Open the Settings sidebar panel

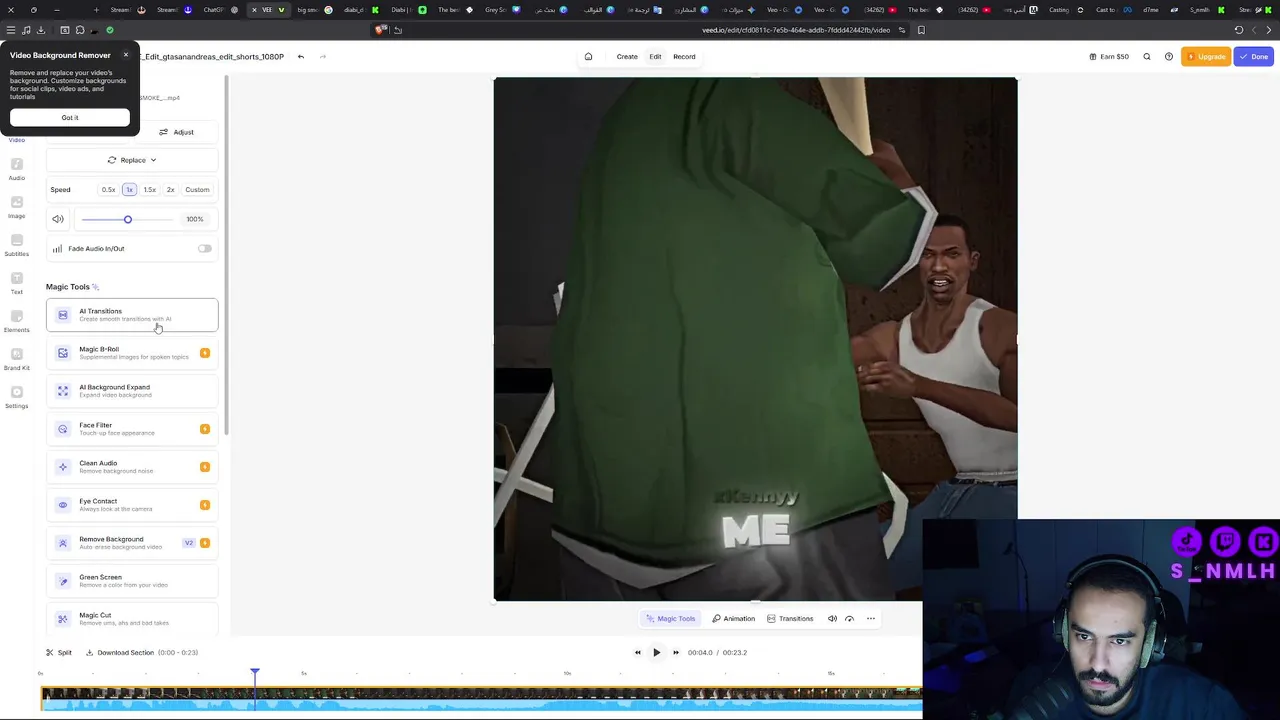coord(17,396)
